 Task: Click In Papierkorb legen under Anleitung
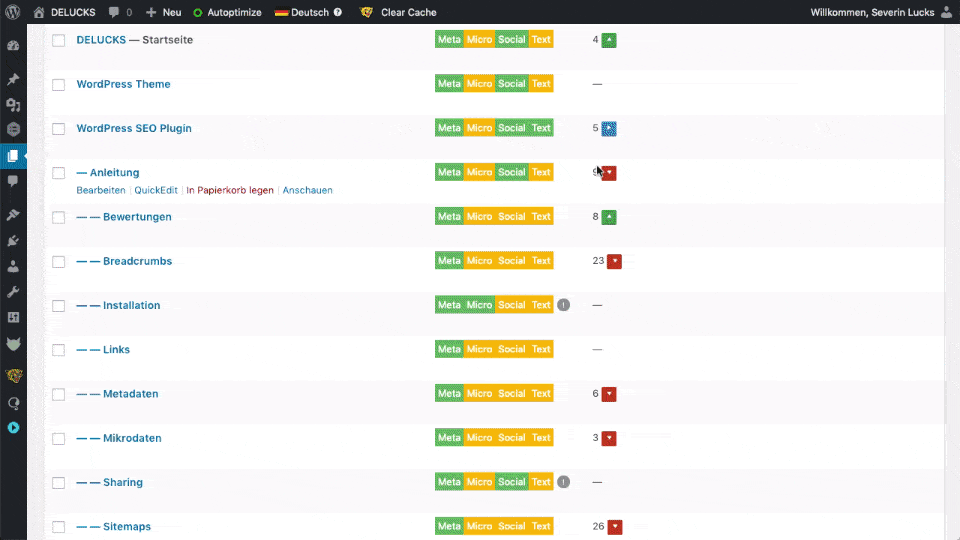pos(230,190)
